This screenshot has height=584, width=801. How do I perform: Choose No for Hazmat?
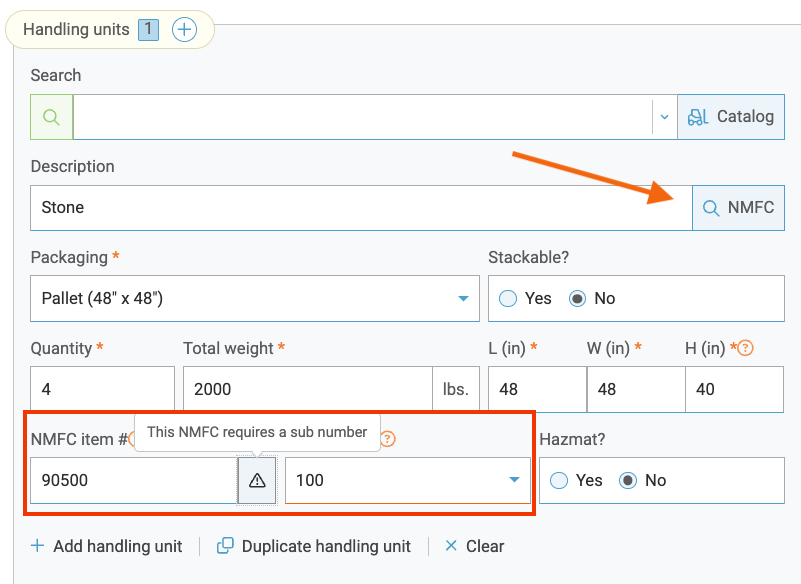tap(628, 480)
